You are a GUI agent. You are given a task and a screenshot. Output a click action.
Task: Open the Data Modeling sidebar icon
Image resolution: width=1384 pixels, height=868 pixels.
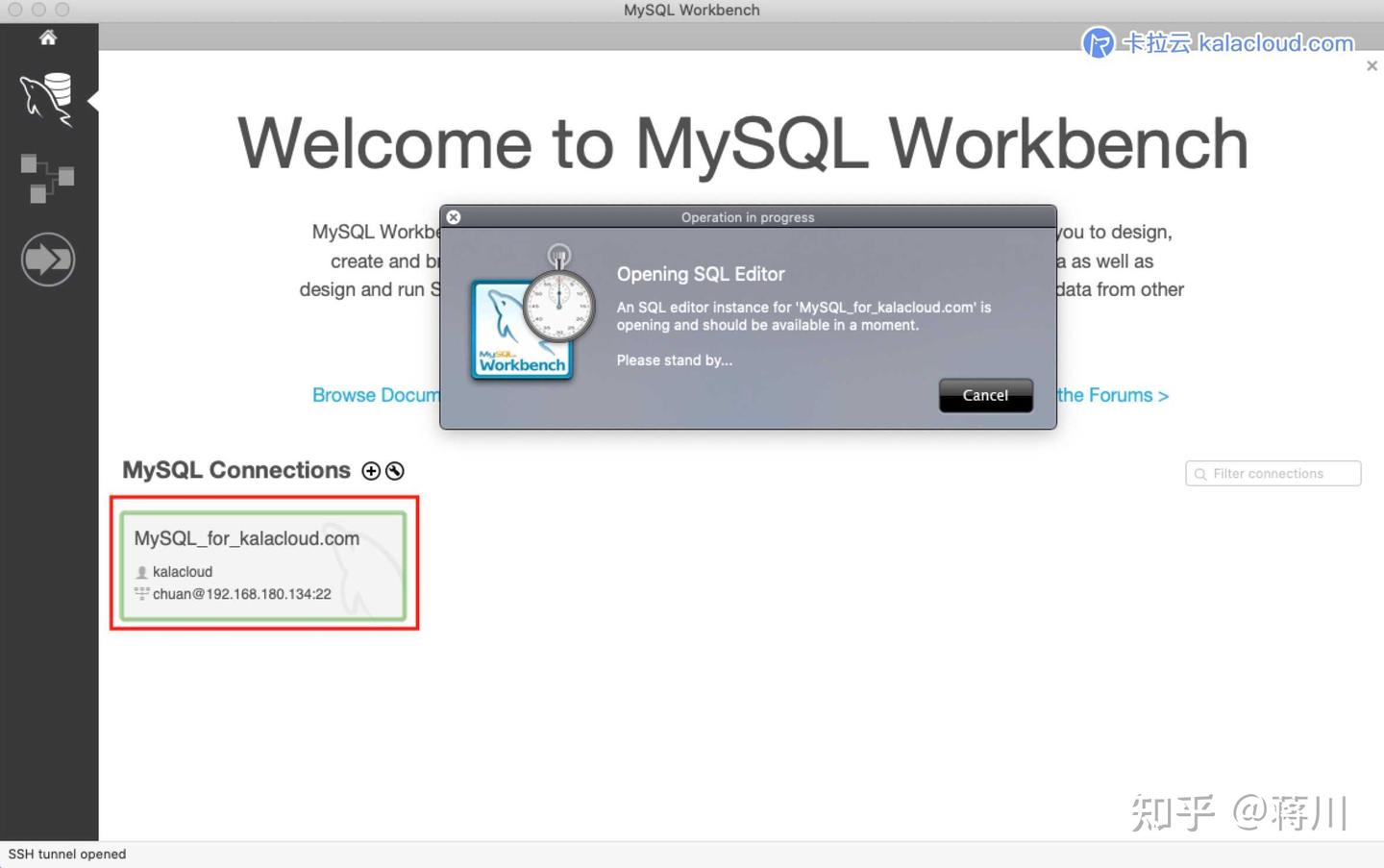coord(48,178)
